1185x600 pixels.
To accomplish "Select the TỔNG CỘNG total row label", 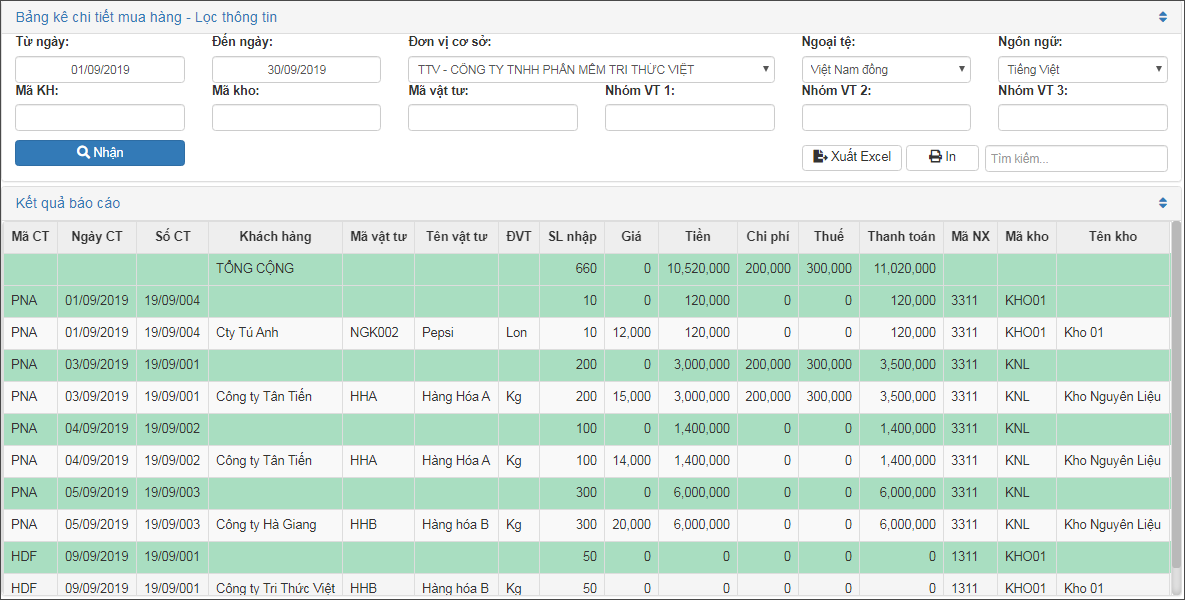I will [x=255, y=268].
